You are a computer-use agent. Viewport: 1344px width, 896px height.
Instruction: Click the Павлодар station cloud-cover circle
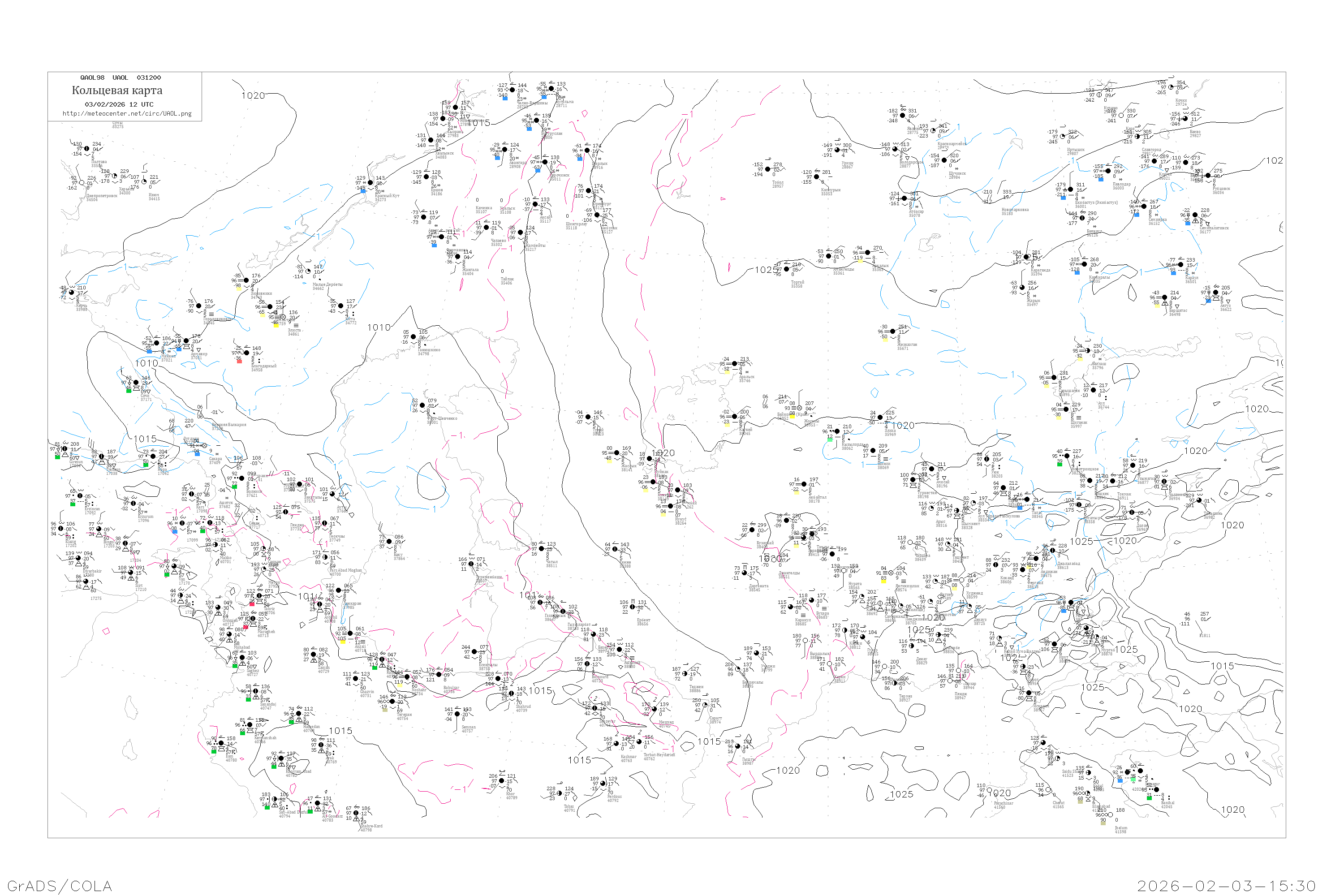coord(1107,171)
